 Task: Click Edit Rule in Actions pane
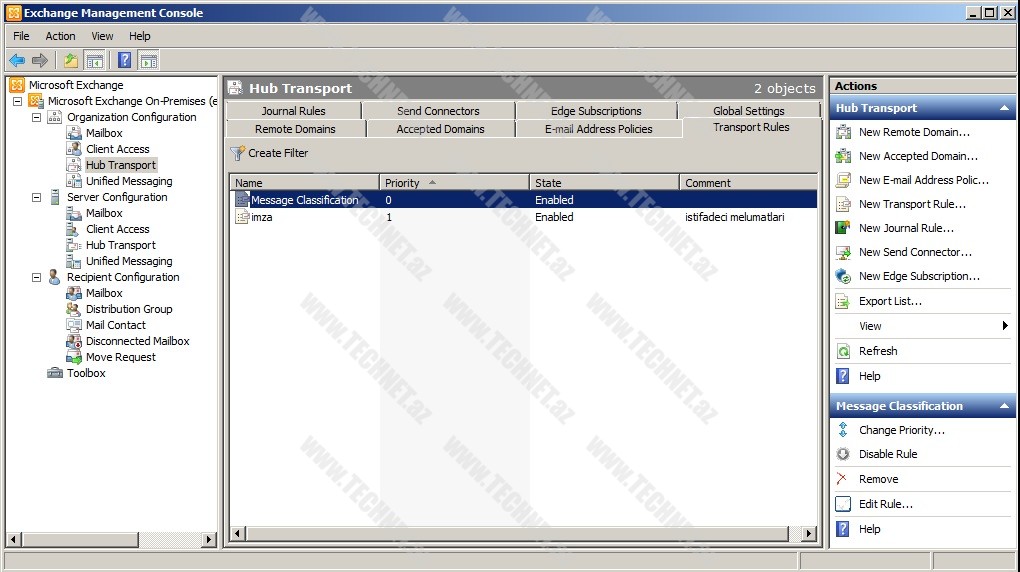(885, 504)
